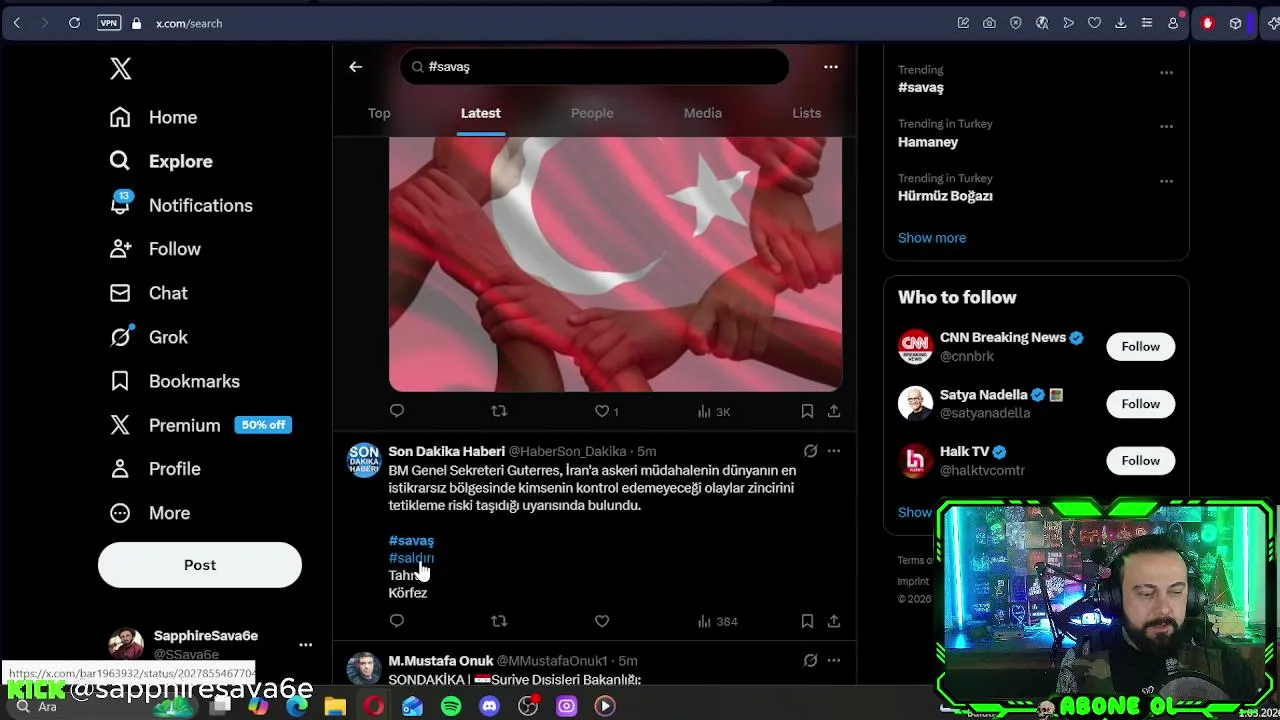Viewport: 1280px width, 720px height.
Task: View analytics of post with 384 views
Action: pos(717,621)
